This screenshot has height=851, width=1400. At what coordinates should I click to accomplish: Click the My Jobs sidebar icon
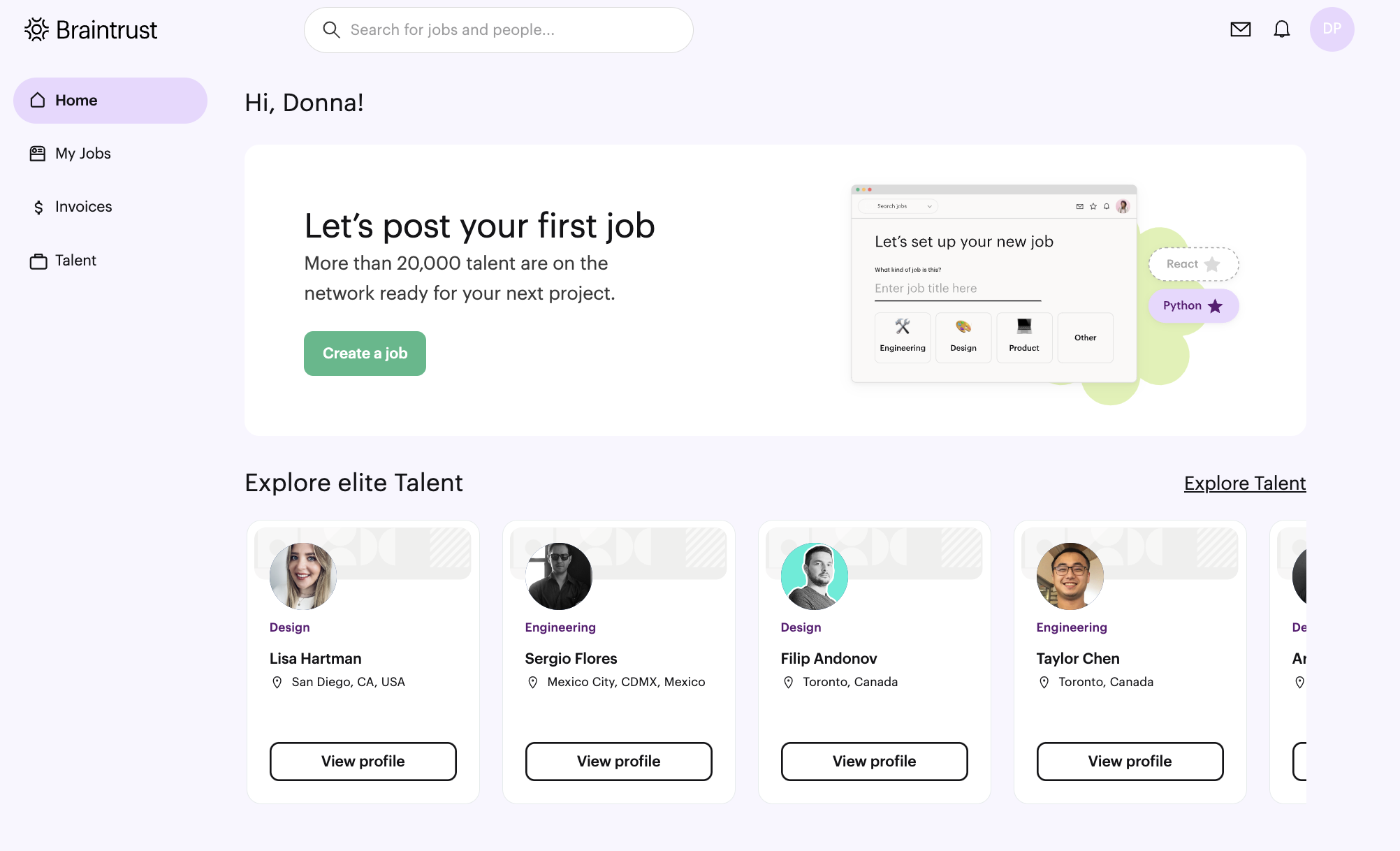[38, 154]
